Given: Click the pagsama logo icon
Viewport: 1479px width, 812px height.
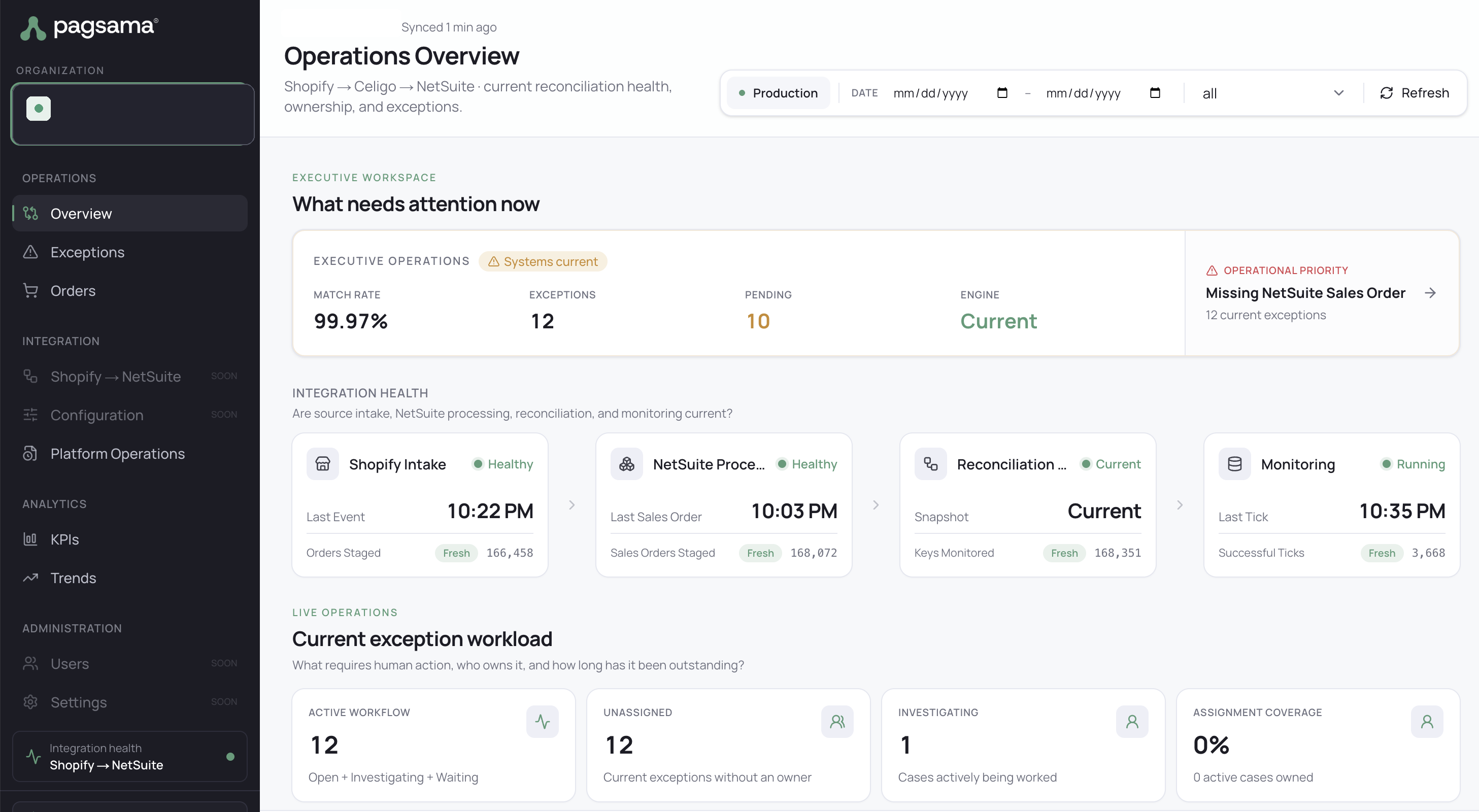Looking at the screenshot, I should (x=32, y=28).
